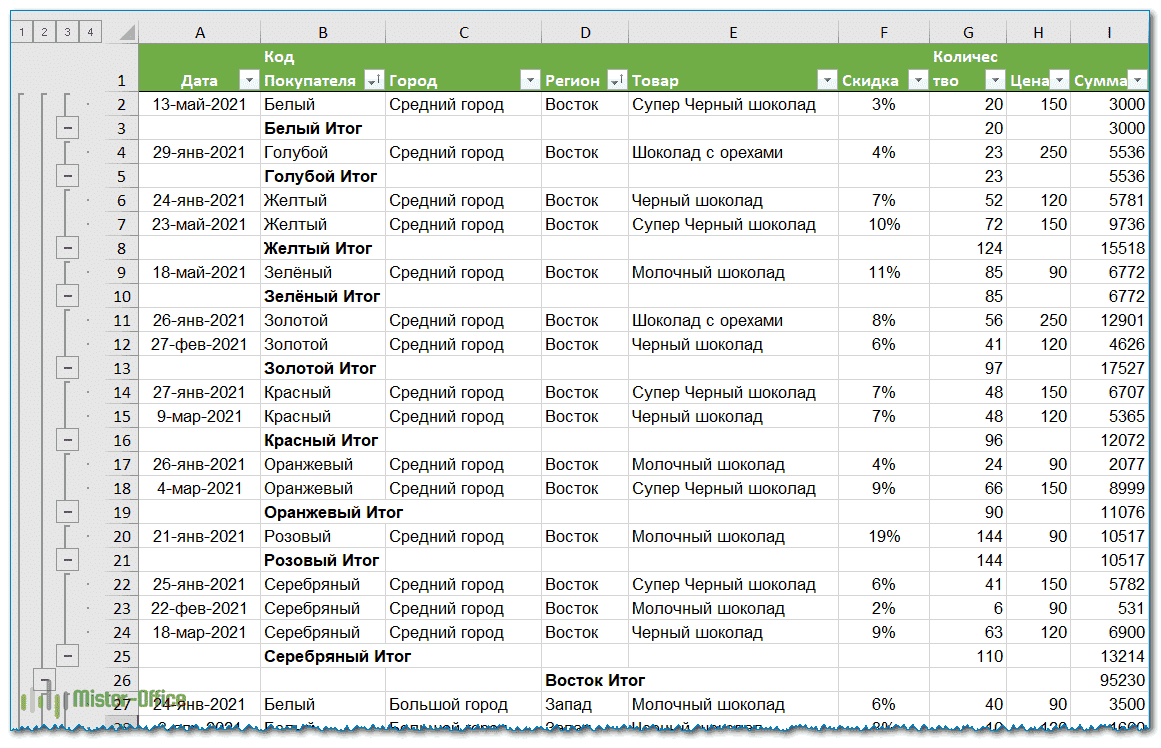Select row 13 by its header
The width and height of the screenshot is (1161, 748).
click(122, 368)
